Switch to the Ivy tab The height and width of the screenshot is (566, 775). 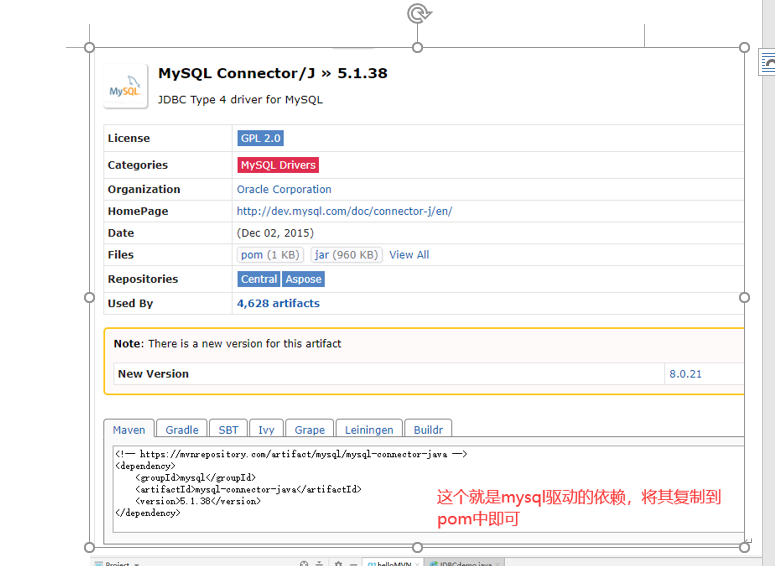tap(266, 429)
